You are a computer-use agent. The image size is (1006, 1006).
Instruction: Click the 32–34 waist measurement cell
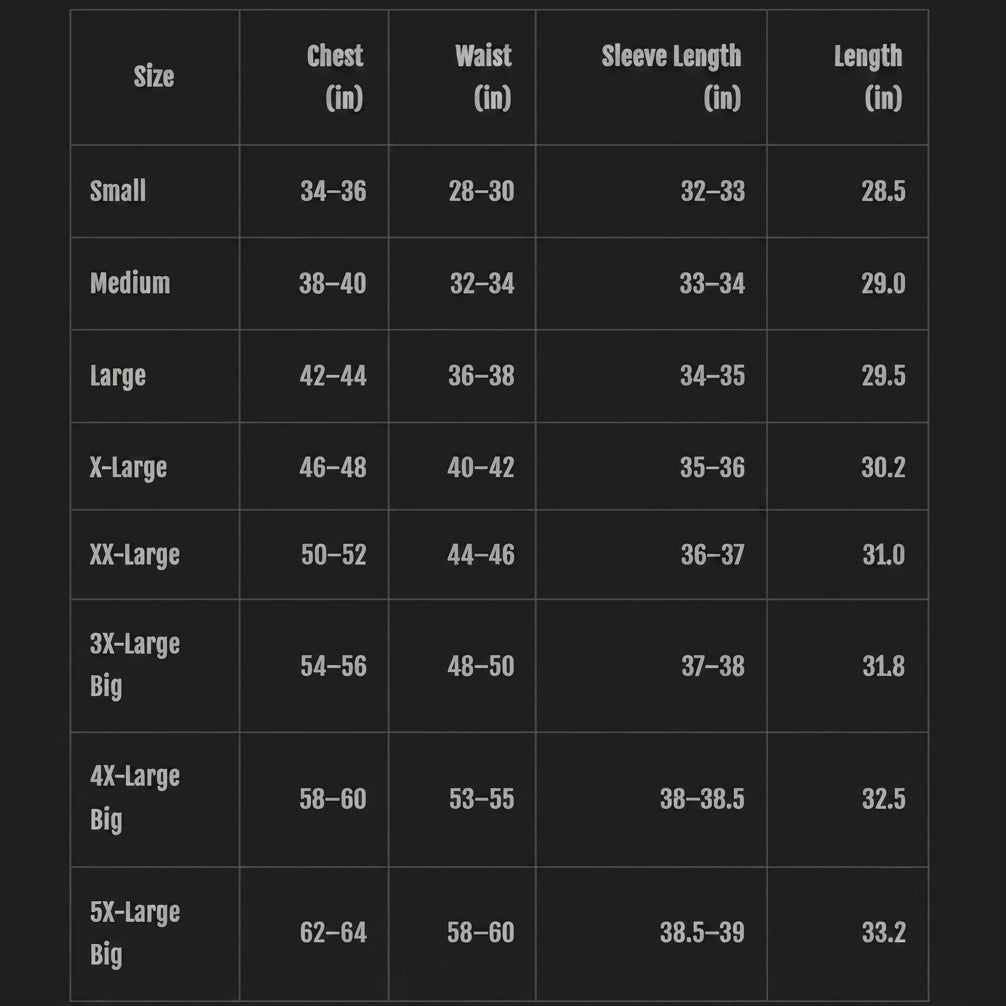[x=482, y=283]
